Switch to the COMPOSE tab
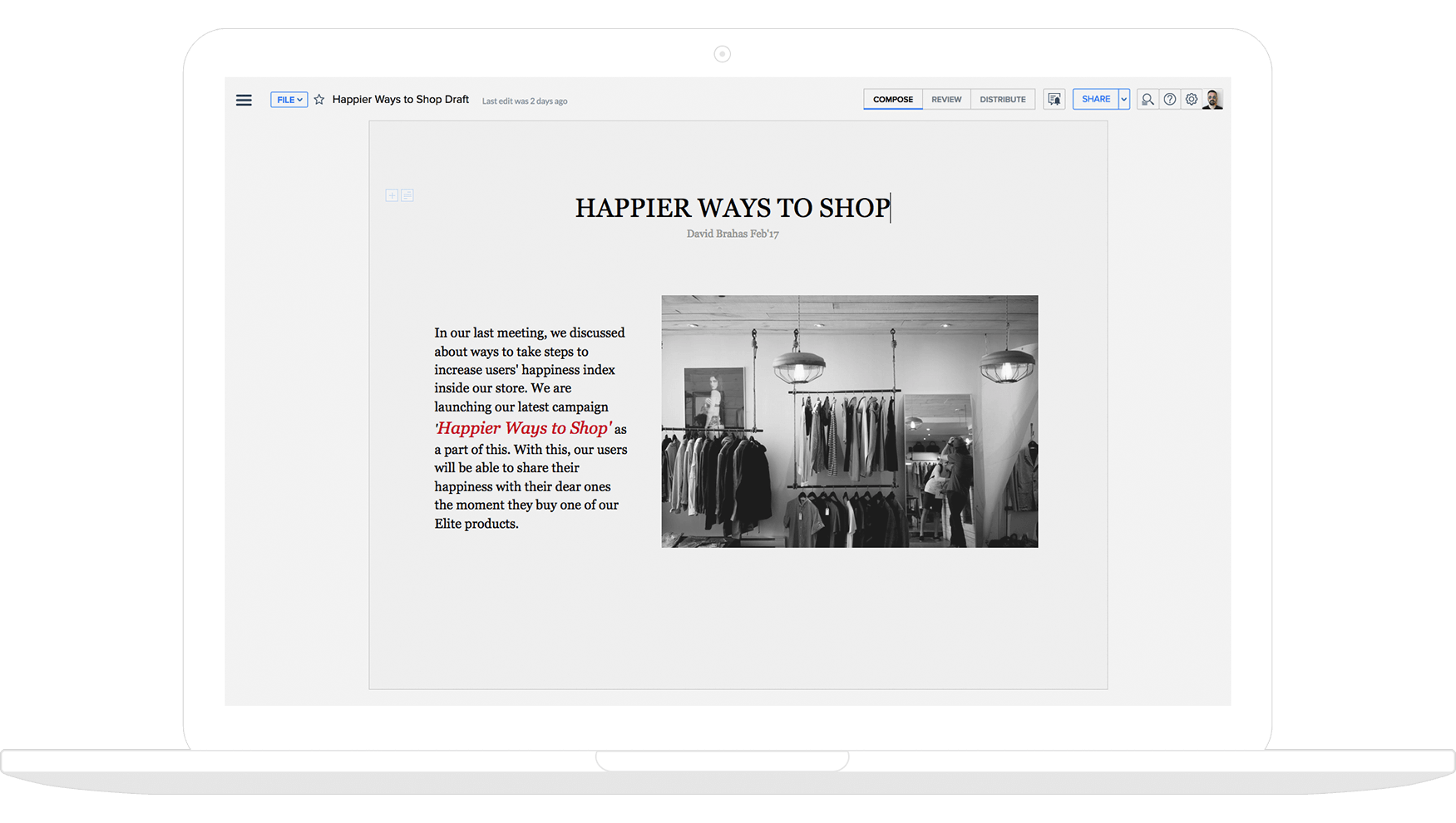The image size is (1456, 823). [x=892, y=100]
